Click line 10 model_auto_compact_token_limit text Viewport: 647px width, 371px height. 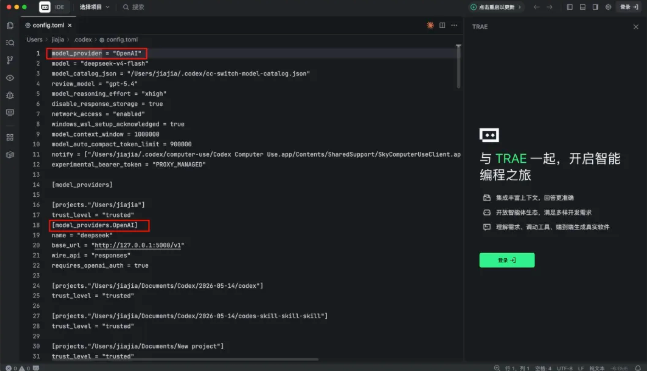[121, 144]
